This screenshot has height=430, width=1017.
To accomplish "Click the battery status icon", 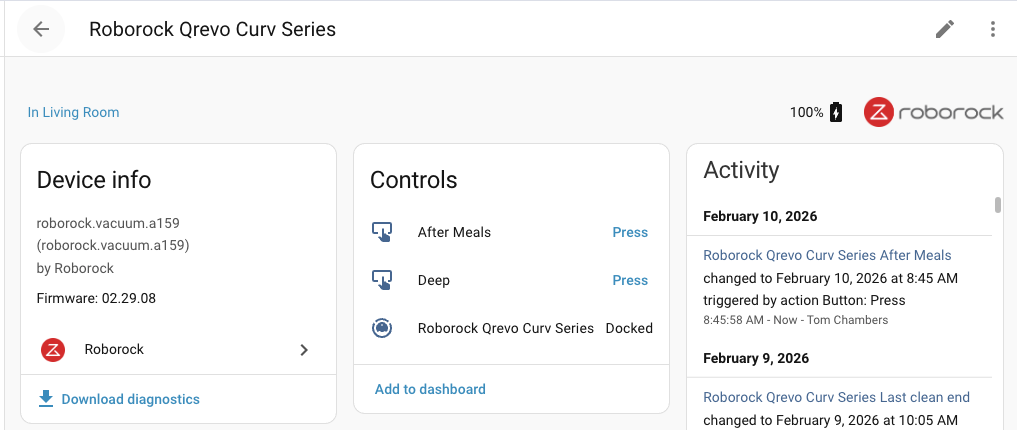I will click(836, 112).
